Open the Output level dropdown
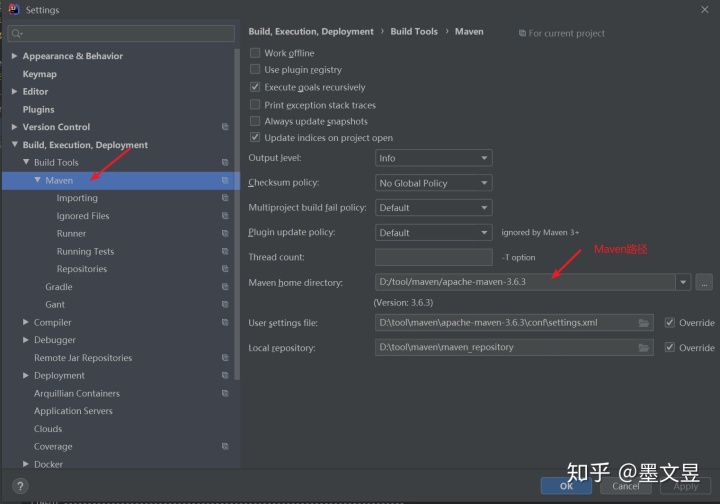 tap(433, 158)
